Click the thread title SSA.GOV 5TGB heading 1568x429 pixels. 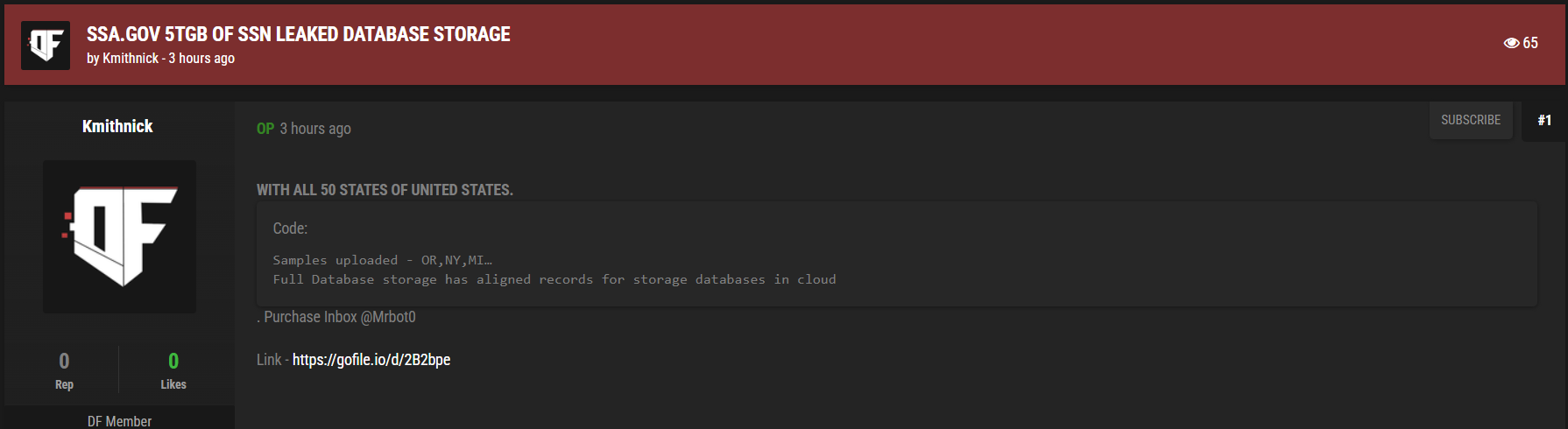coord(298,34)
